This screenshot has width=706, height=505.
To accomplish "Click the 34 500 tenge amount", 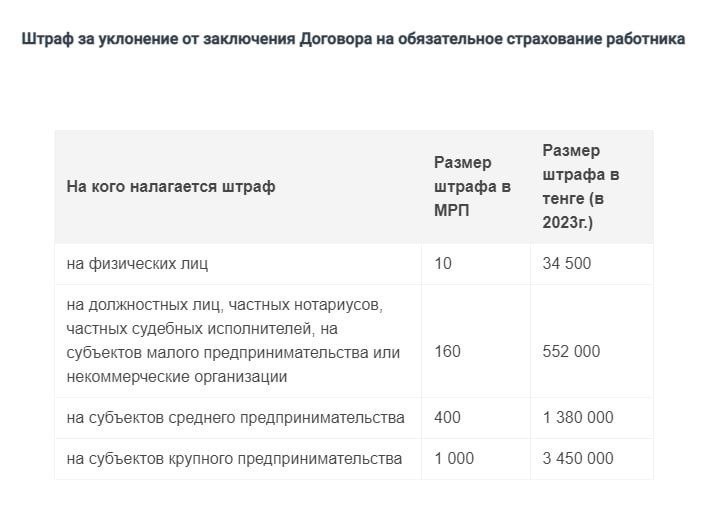I will click(x=566, y=263).
